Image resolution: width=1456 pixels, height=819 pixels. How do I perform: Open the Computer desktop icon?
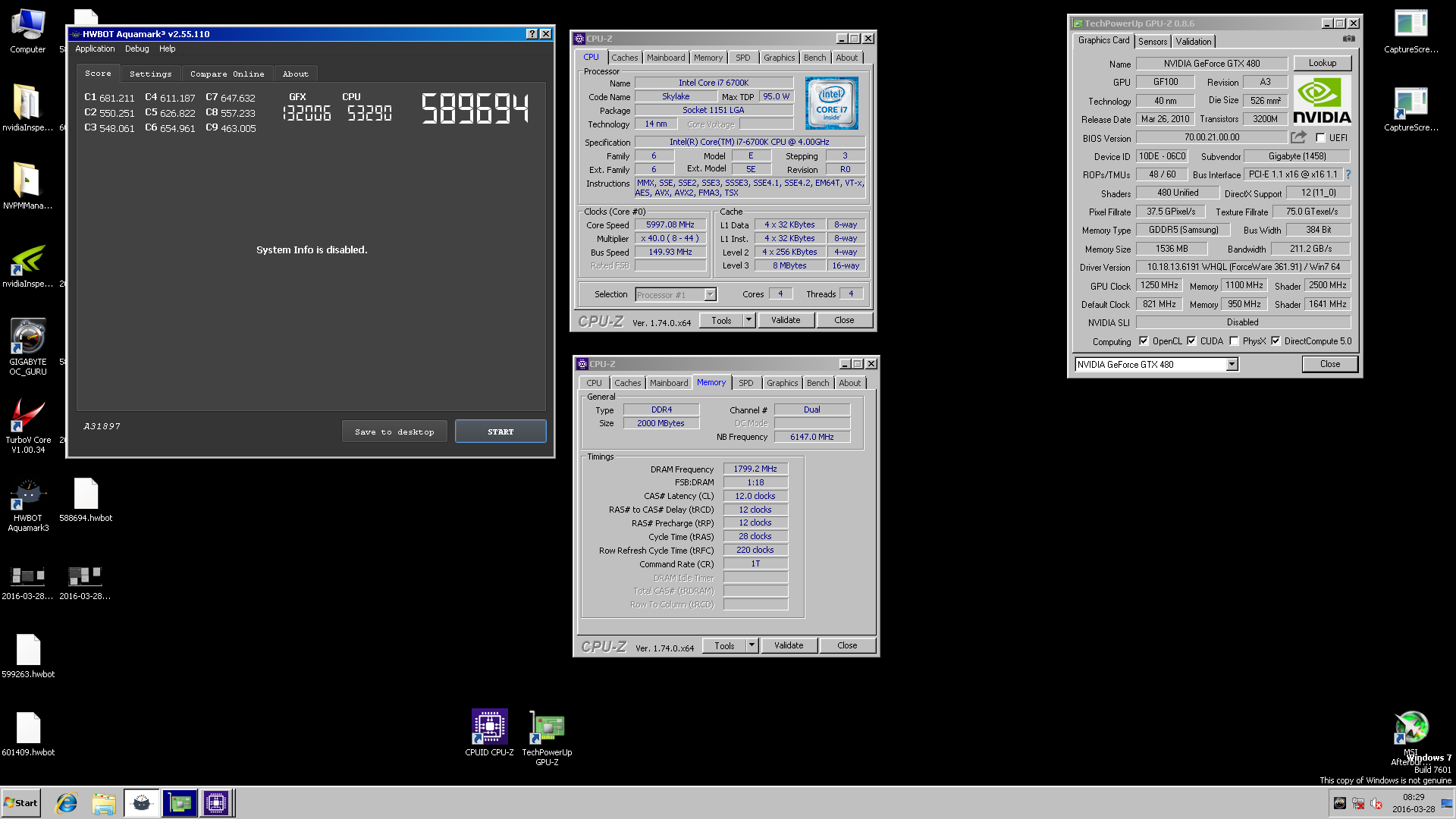28,31
